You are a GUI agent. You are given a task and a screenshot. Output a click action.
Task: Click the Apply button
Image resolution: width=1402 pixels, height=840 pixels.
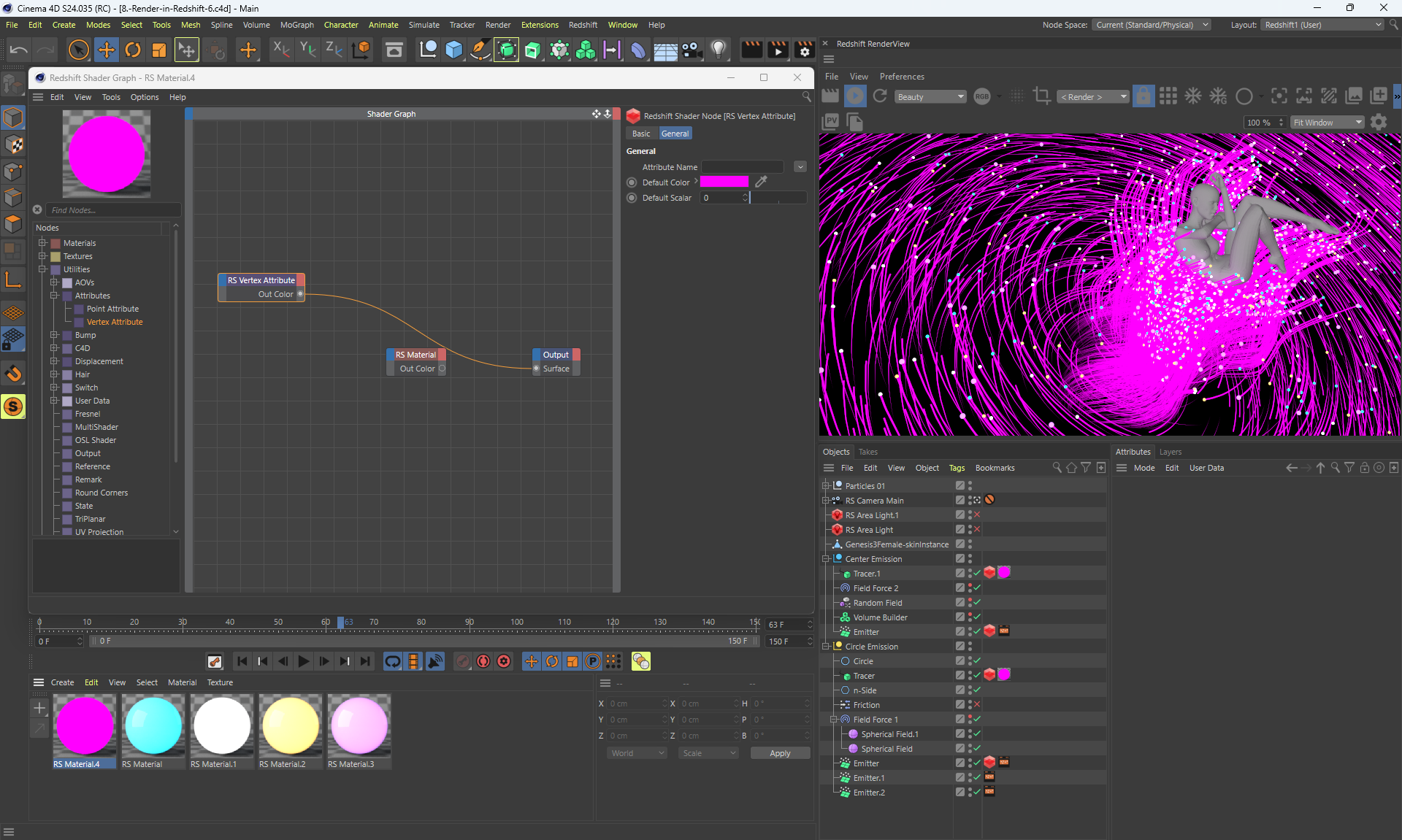780,753
